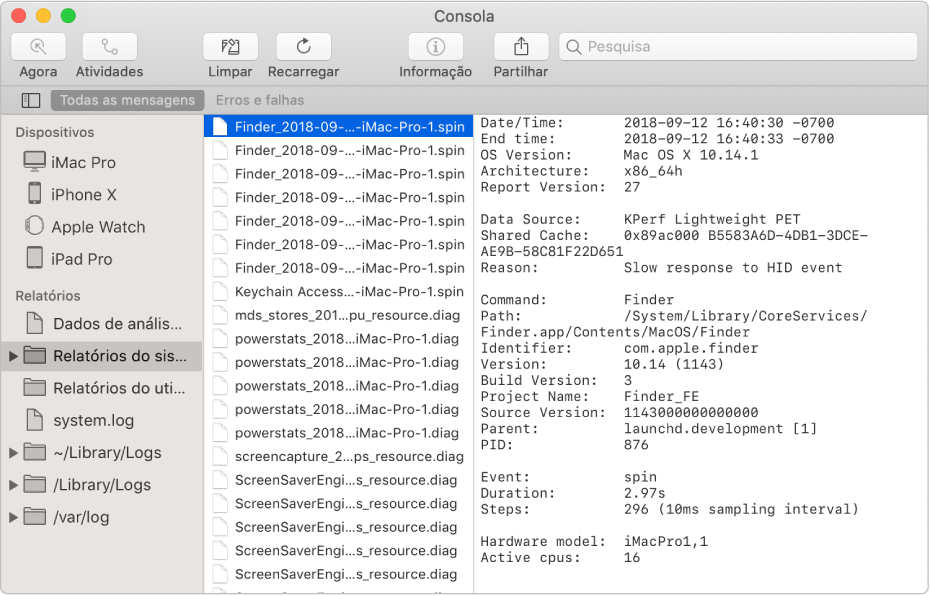Open the screencapture cpu_resource.diag file

(338, 456)
